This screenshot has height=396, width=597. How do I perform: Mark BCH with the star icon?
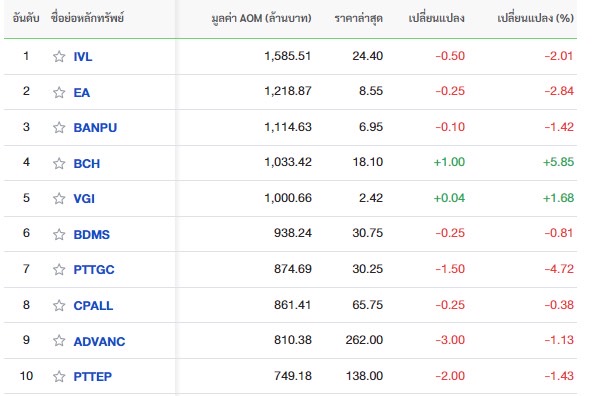click(59, 163)
